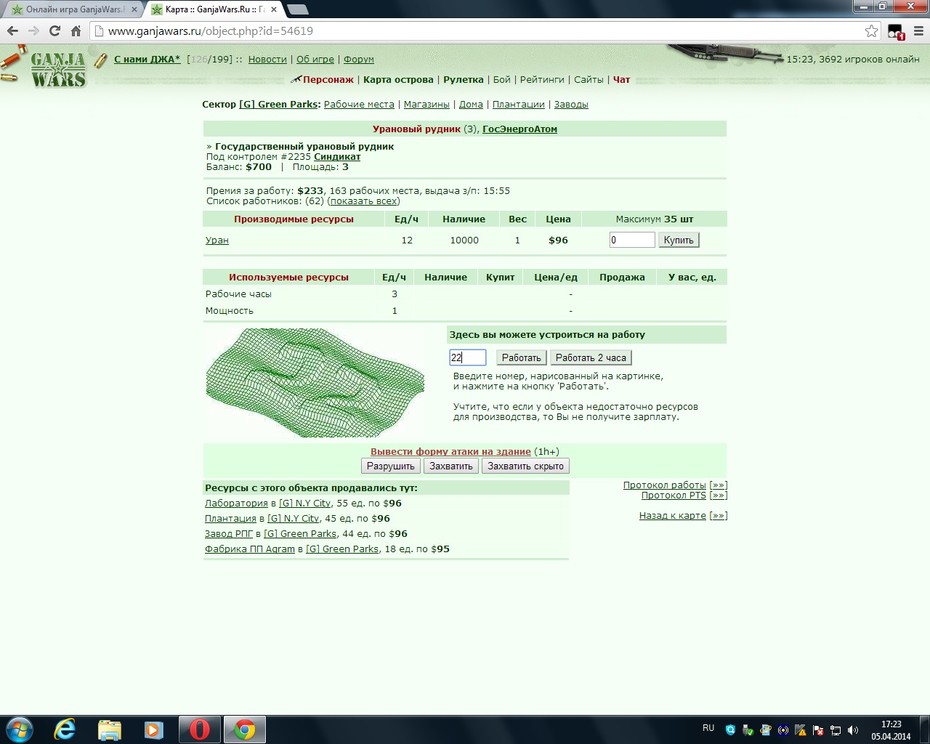Open the Windows Start button
Image resolution: width=930 pixels, height=744 pixels.
[x=18, y=729]
